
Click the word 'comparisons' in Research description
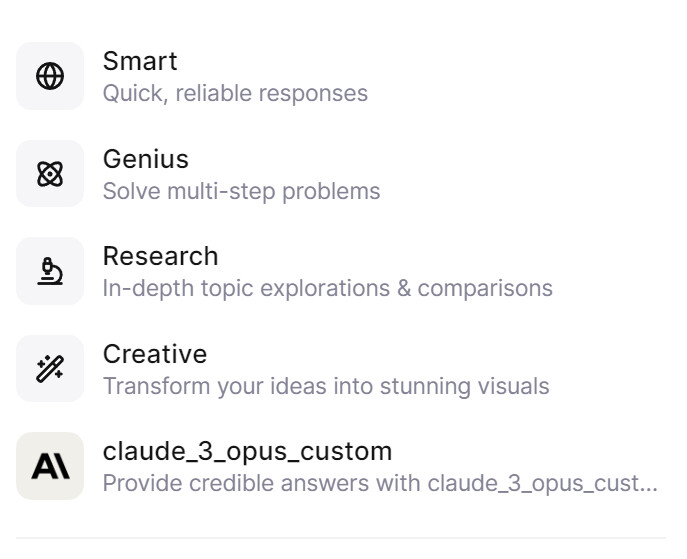pyautogui.click(x=485, y=289)
